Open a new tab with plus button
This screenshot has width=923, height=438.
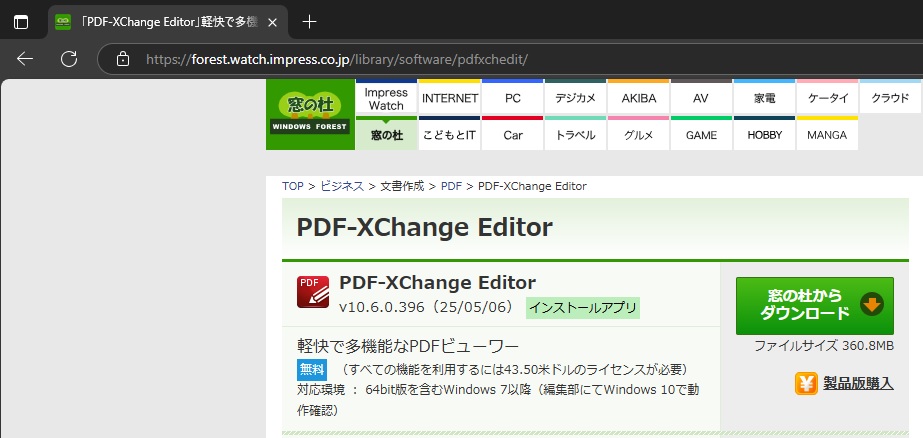tap(309, 22)
